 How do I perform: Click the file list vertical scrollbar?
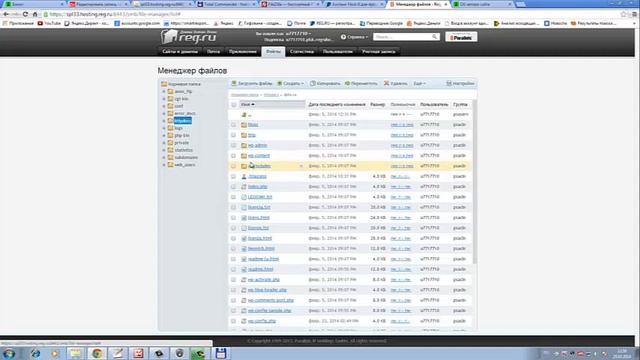pyautogui.click(x=474, y=182)
